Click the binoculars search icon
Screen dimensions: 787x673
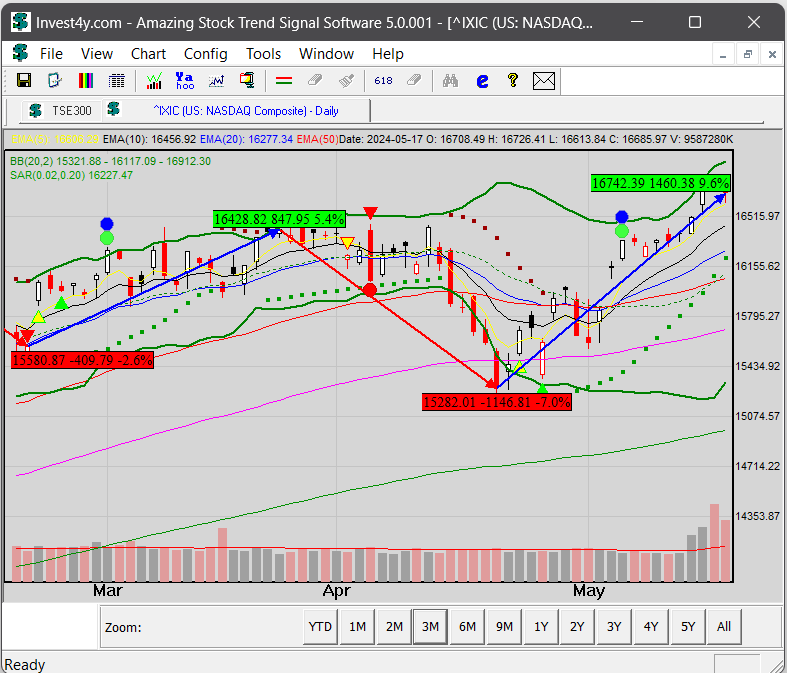pyautogui.click(x=450, y=81)
